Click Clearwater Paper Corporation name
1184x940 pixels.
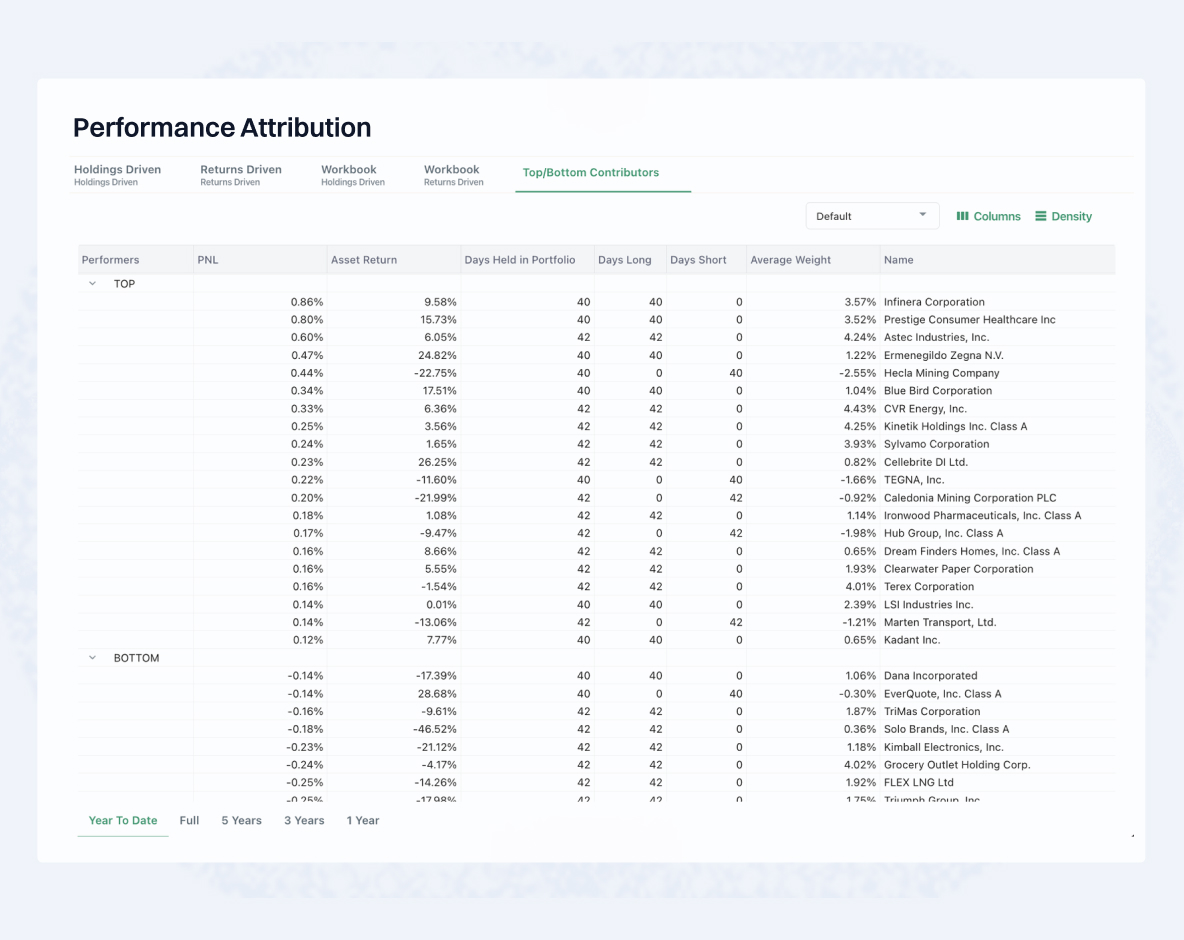click(958, 569)
